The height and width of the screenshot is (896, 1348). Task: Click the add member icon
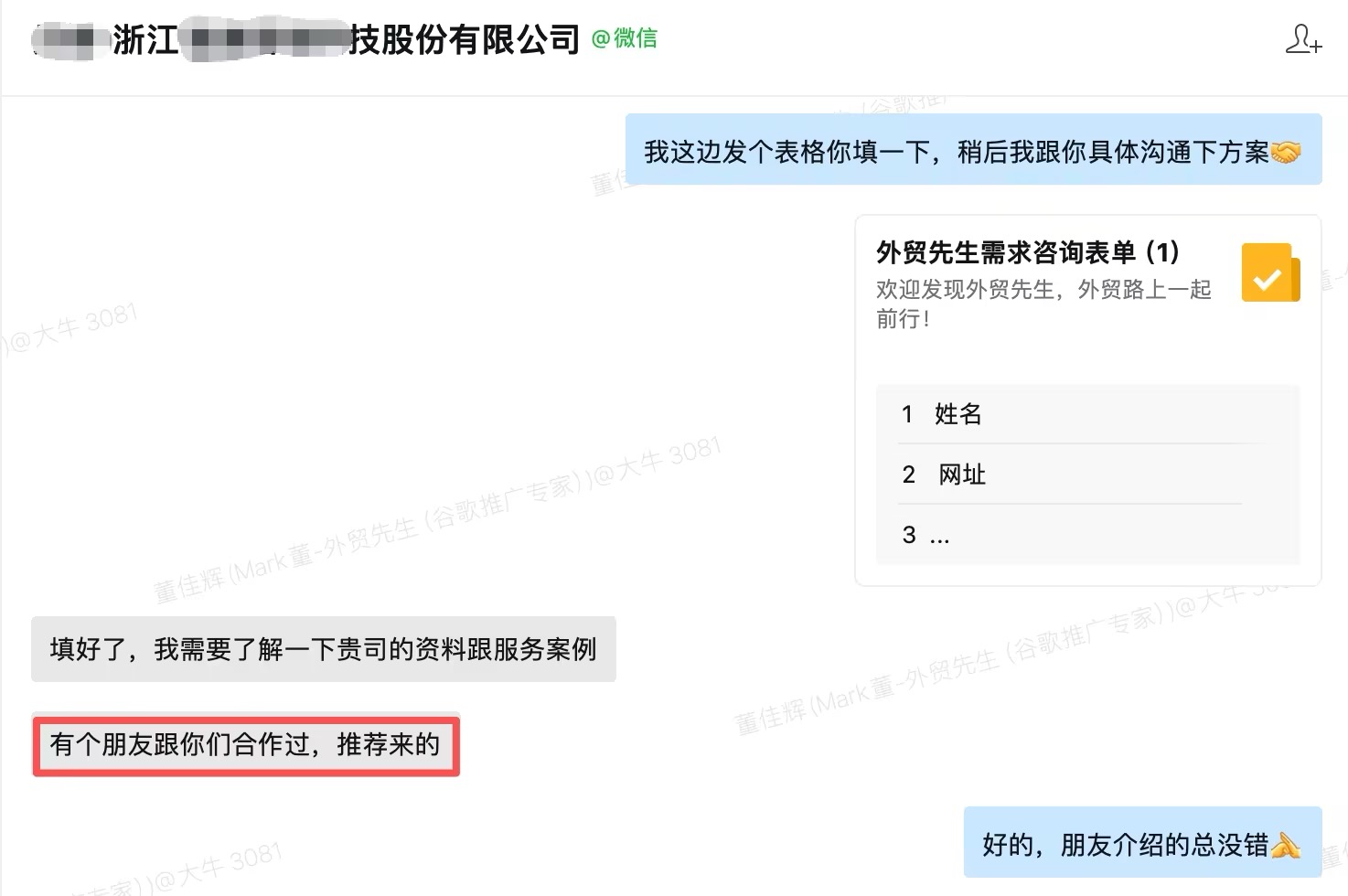pos(1302,39)
